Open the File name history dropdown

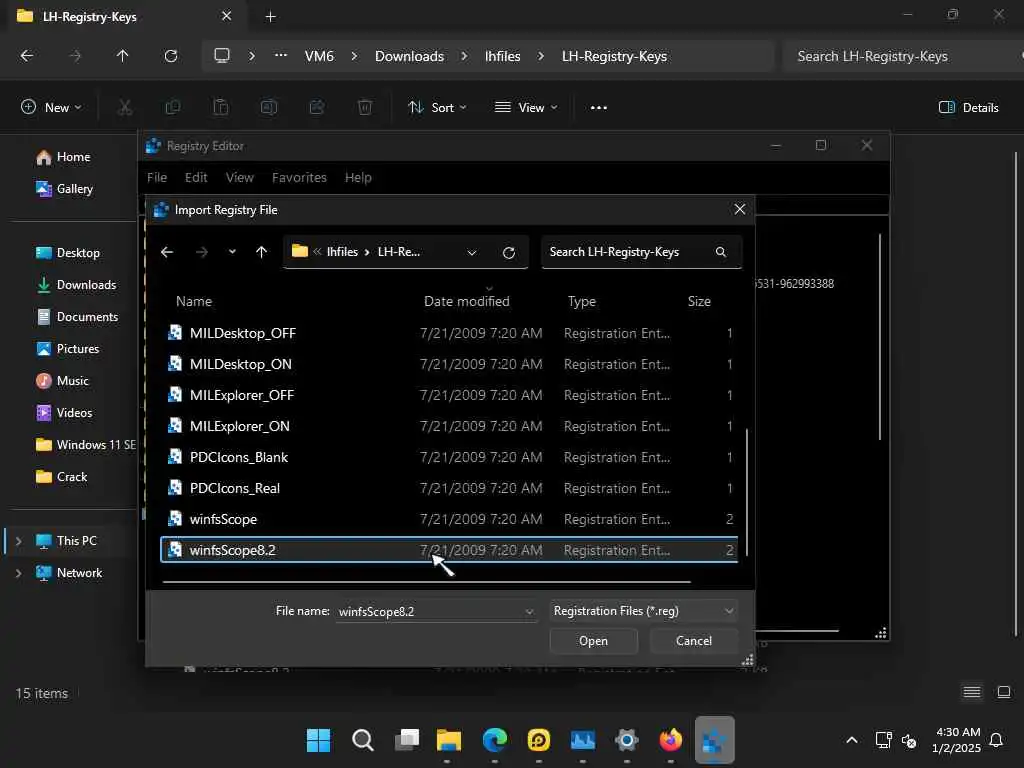coord(529,612)
